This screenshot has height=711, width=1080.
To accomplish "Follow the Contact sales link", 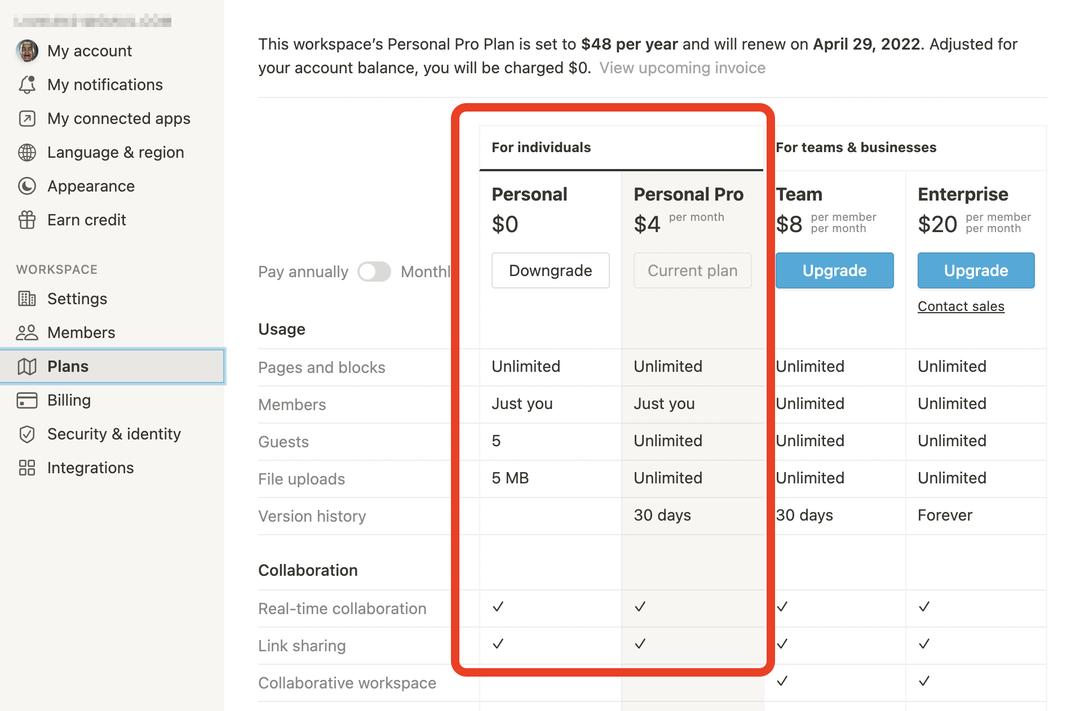I will tap(961, 307).
